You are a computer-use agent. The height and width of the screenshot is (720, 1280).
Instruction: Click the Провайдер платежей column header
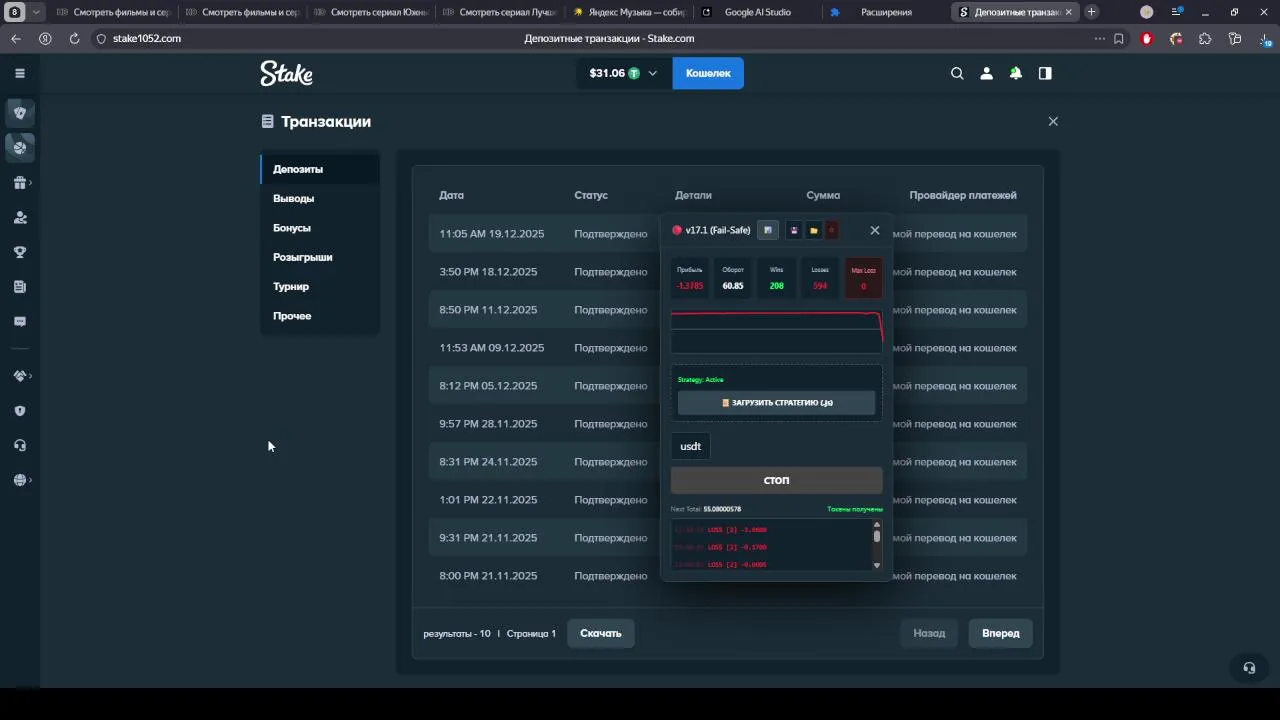pyautogui.click(x=963, y=195)
